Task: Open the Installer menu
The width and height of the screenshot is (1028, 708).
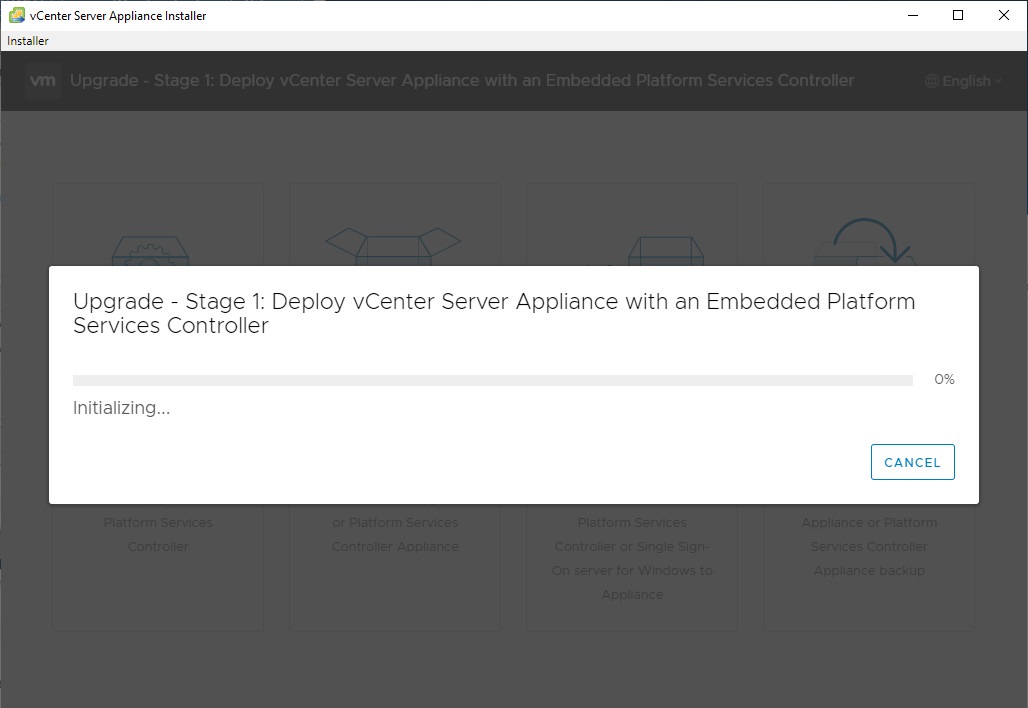Action: pos(28,41)
